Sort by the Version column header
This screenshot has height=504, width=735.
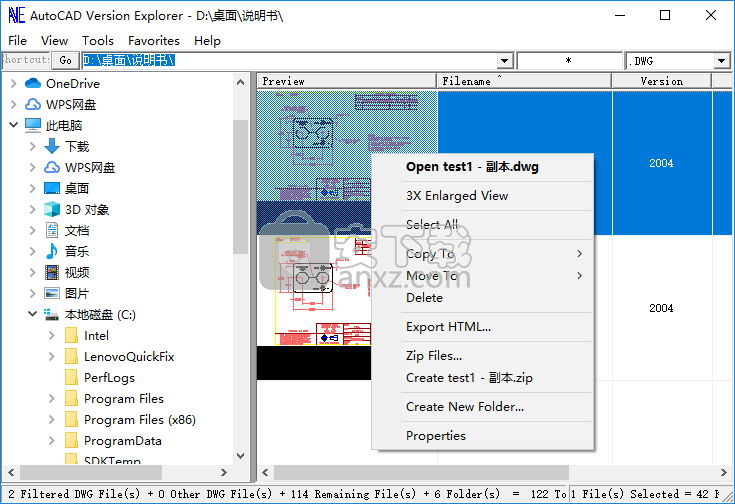point(661,81)
